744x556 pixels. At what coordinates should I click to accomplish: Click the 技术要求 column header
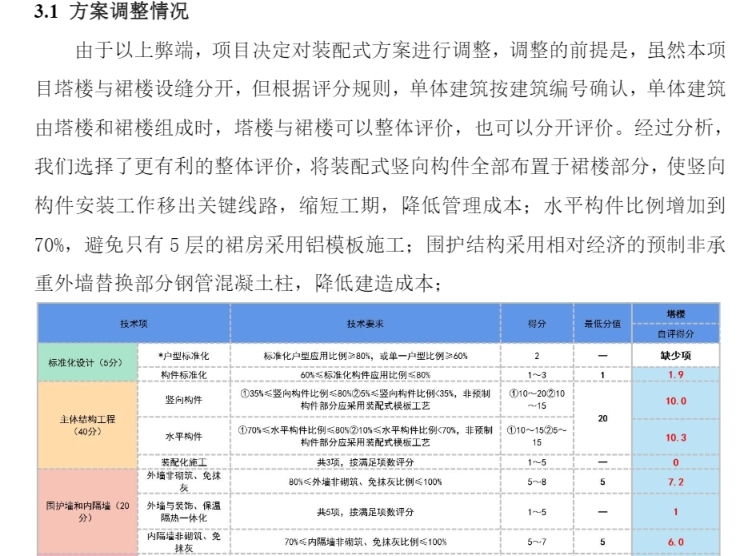(x=366, y=325)
